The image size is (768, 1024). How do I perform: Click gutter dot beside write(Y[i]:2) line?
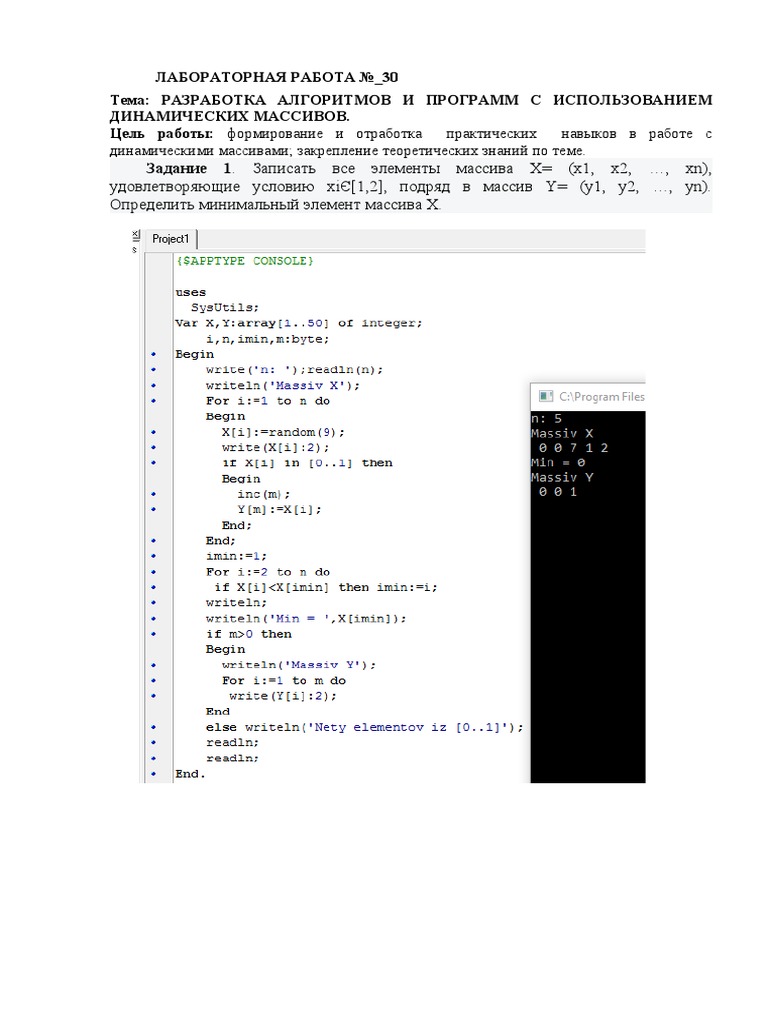(x=154, y=696)
